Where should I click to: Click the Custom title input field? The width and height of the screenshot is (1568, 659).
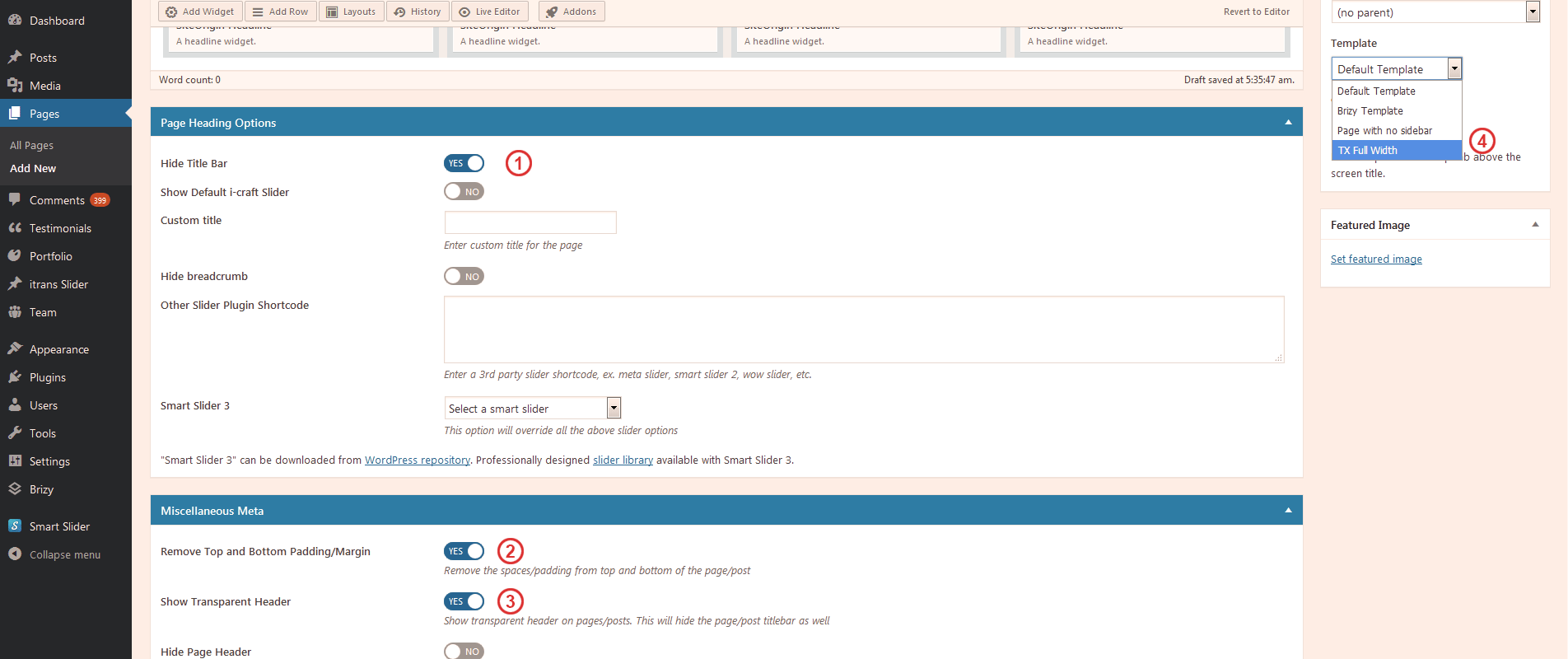point(530,222)
